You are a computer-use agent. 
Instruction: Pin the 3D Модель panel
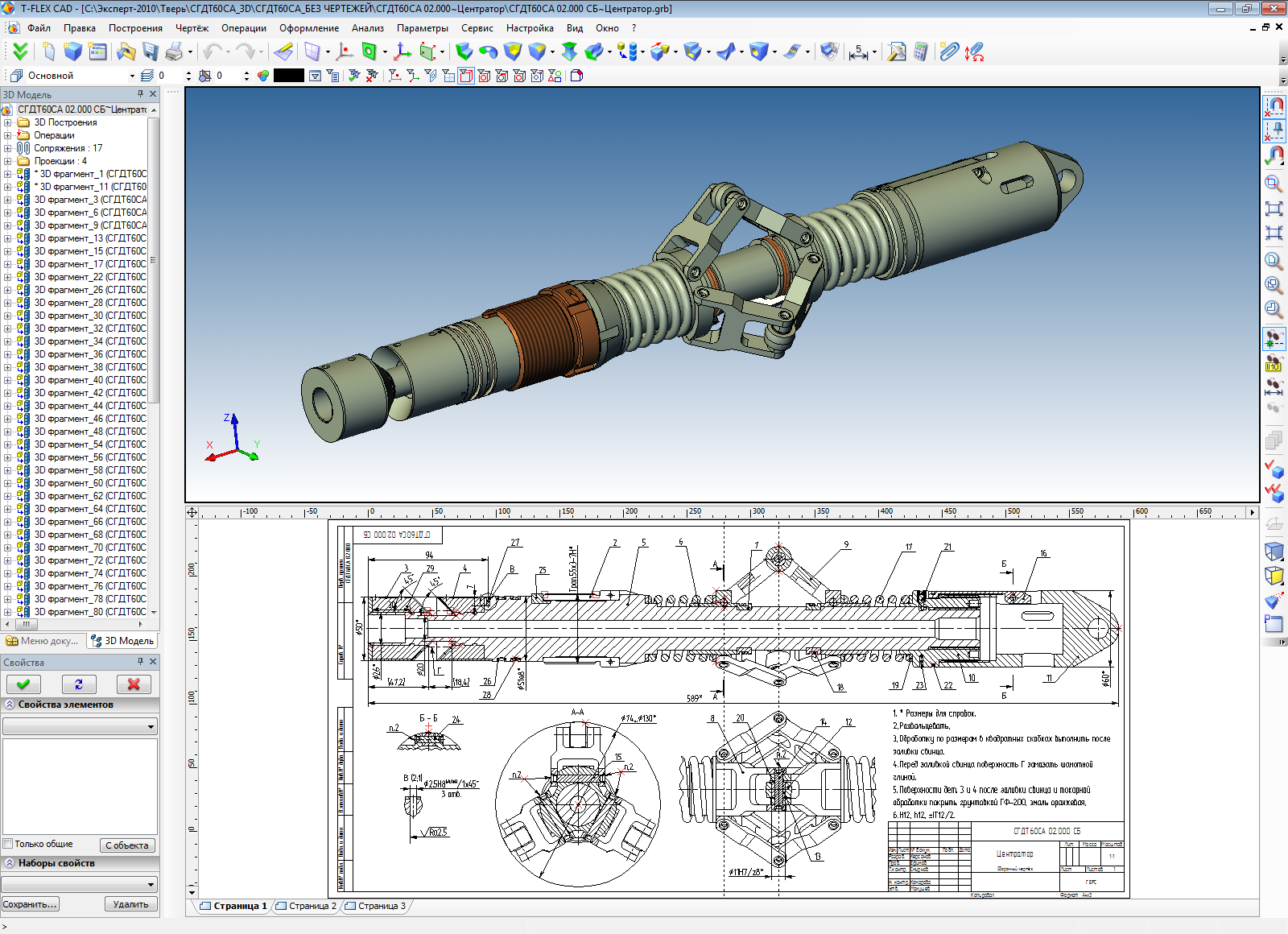pyautogui.click(x=140, y=93)
